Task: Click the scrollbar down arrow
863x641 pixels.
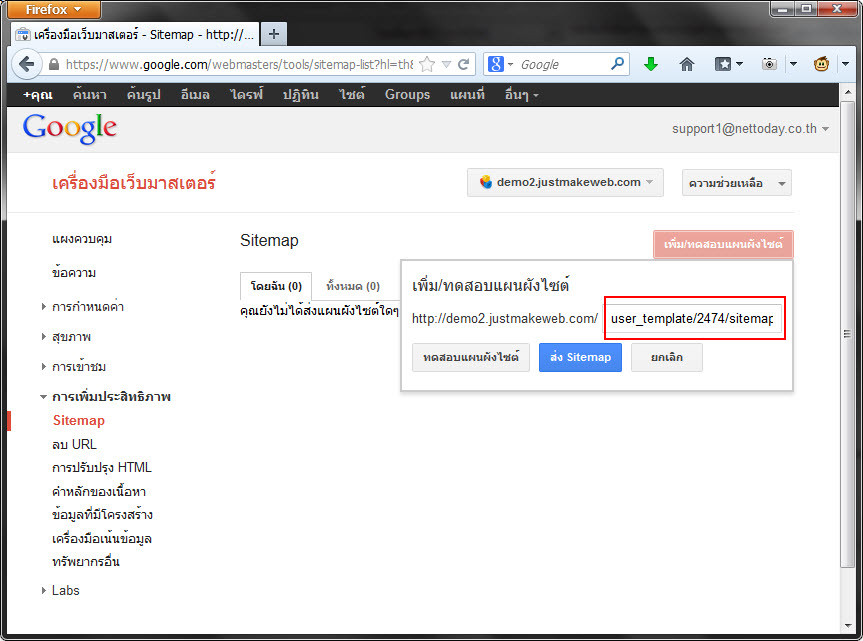Action: [x=847, y=626]
